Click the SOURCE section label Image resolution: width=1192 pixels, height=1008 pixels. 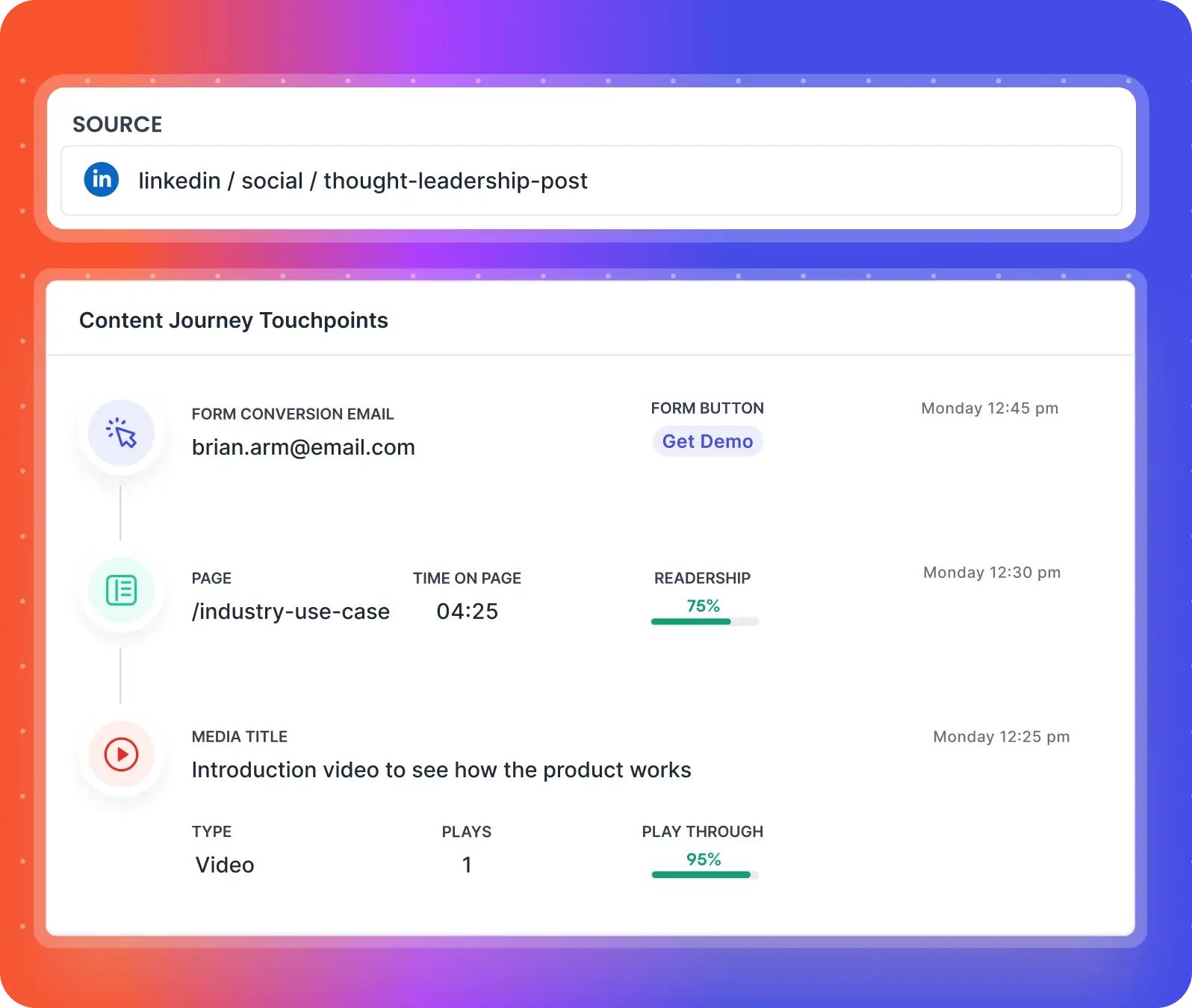coord(117,124)
